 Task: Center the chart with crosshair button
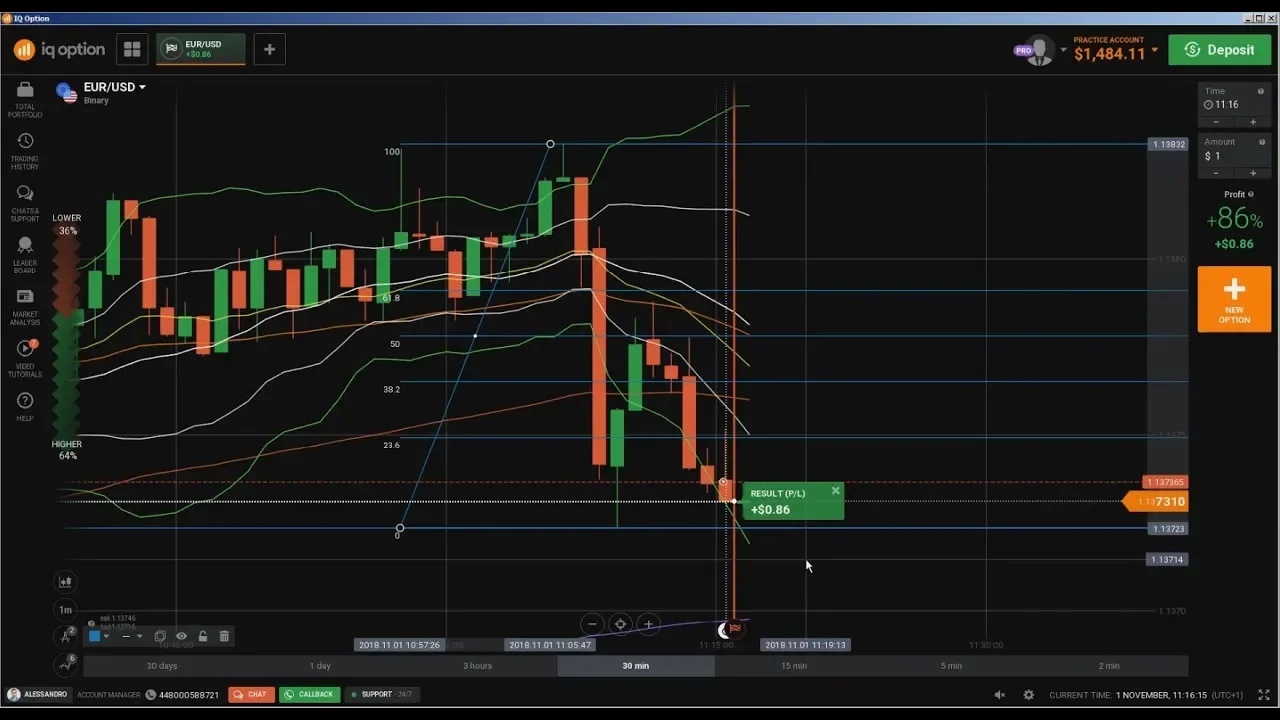(x=620, y=624)
